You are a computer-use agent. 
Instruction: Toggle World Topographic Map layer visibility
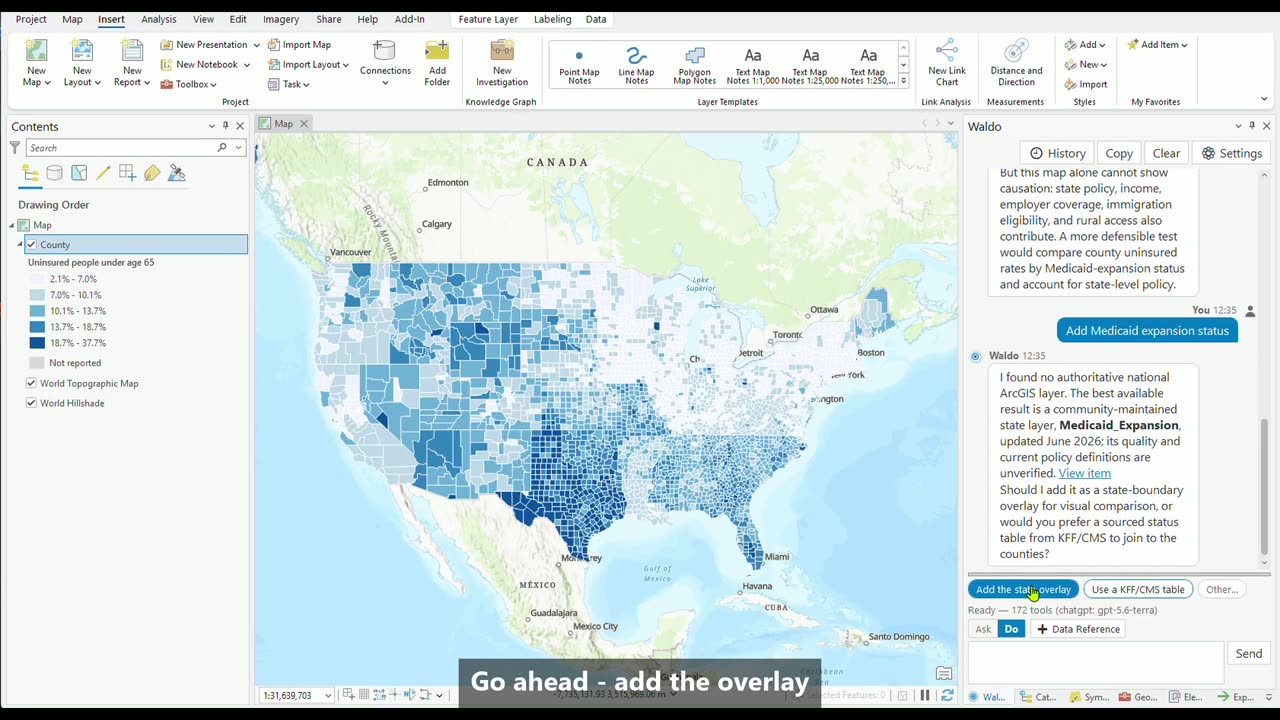[32, 383]
